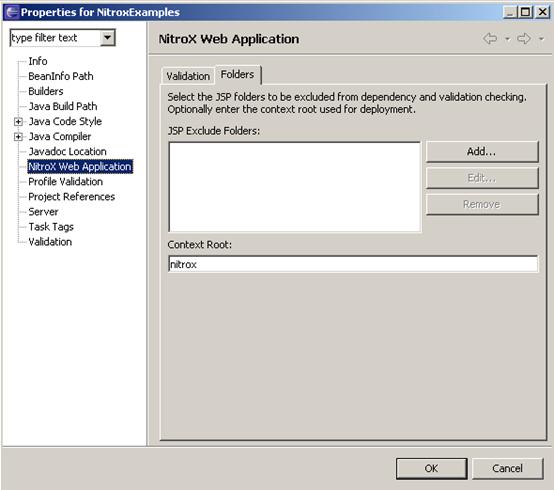This screenshot has width=554, height=490.
Task: Maximize the Properties dialog window
Action: (525, 12)
